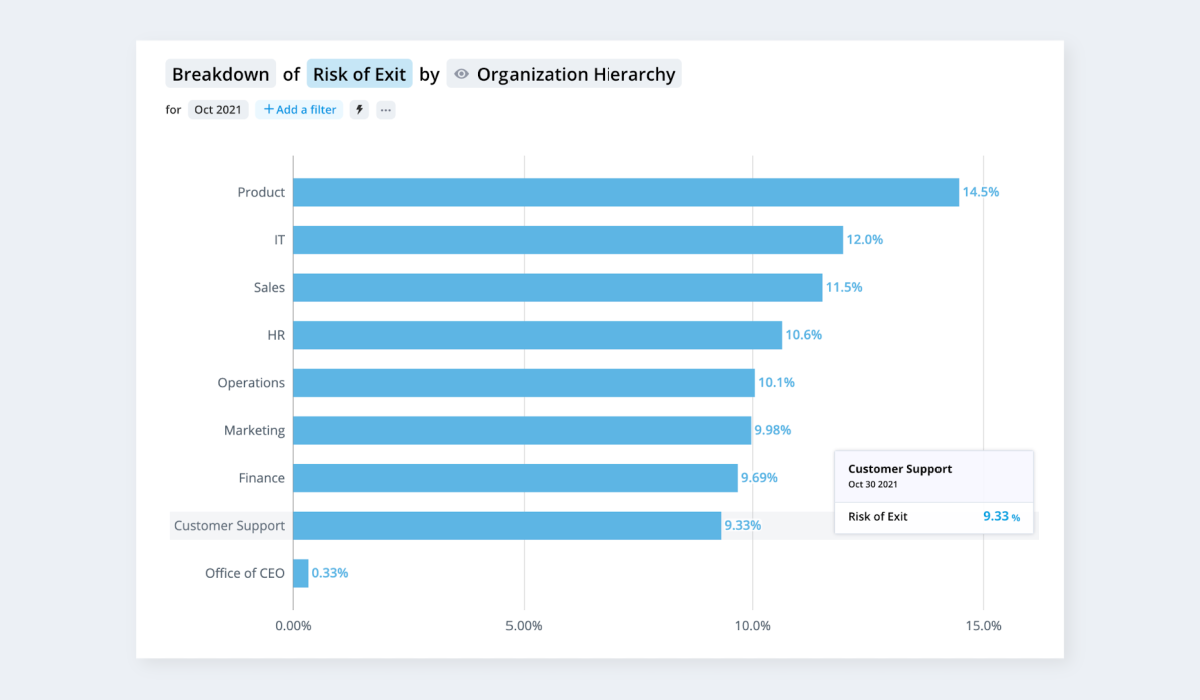Screen dimensions: 1200x700
Task: Select the Sales bar in chart
Action: coord(558,287)
